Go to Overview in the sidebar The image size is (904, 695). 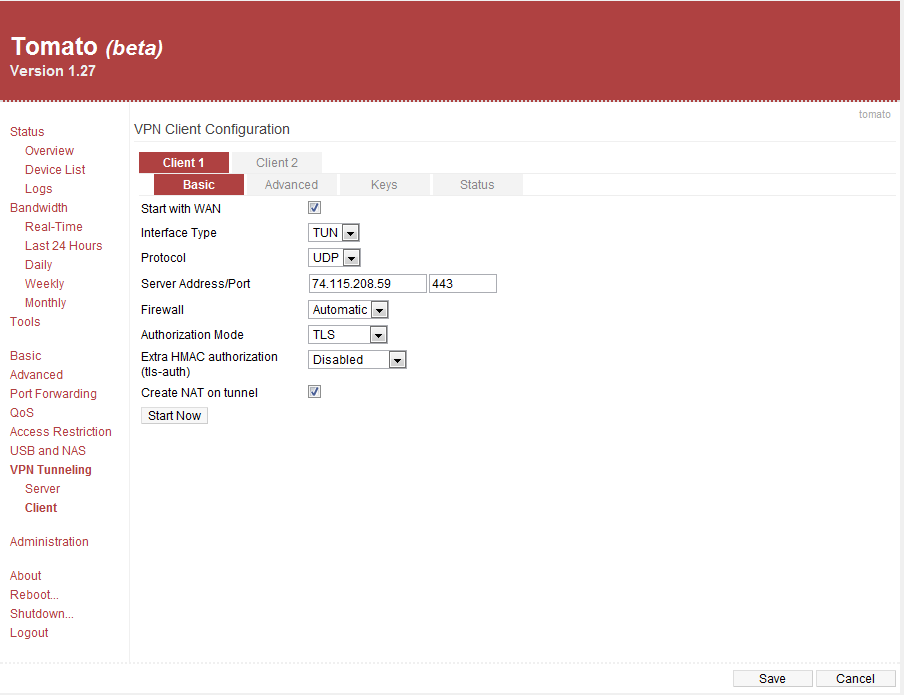(x=50, y=151)
